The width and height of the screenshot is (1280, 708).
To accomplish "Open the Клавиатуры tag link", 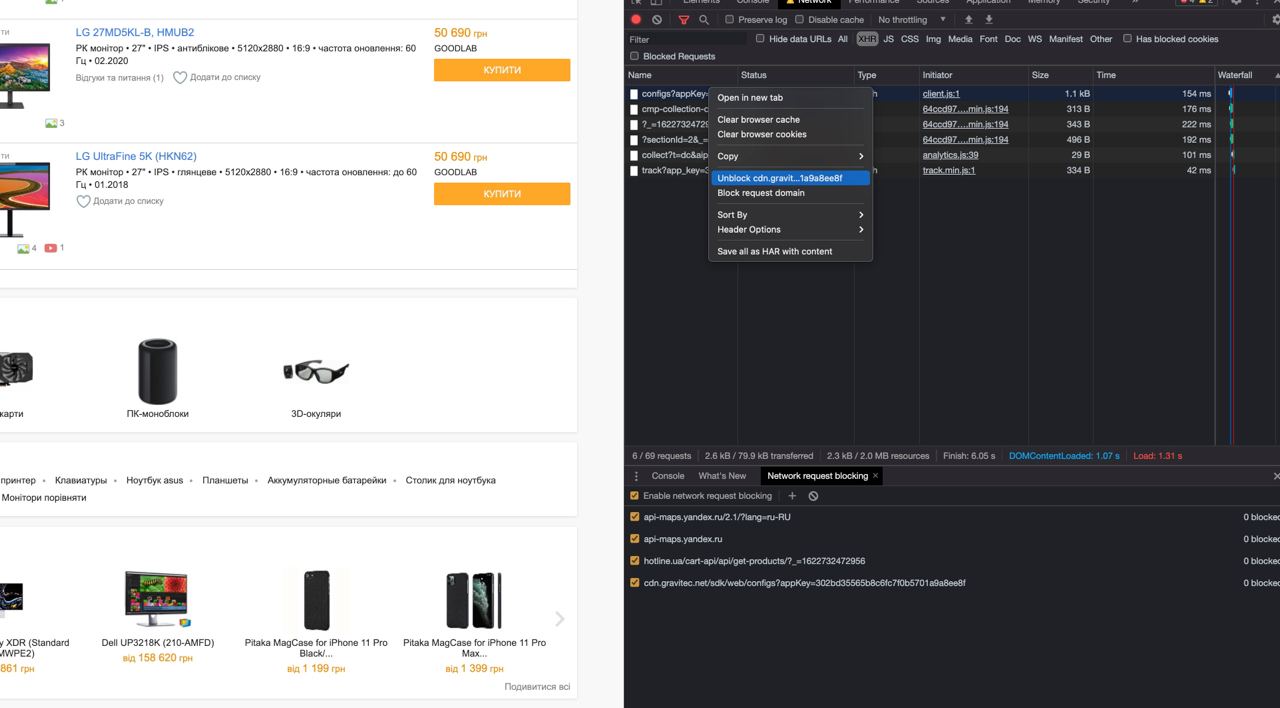I will point(80,480).
